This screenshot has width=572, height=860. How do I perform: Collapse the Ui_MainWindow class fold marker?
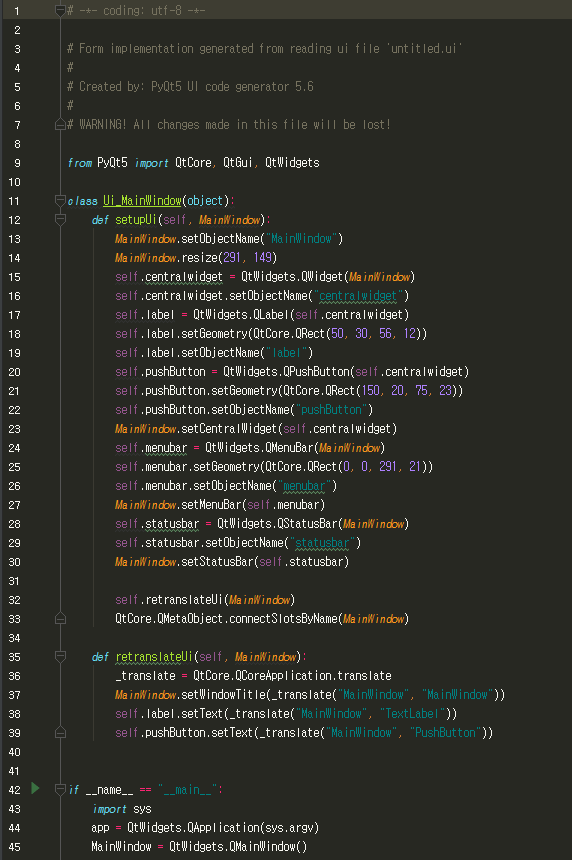click(x=60, y=200)
